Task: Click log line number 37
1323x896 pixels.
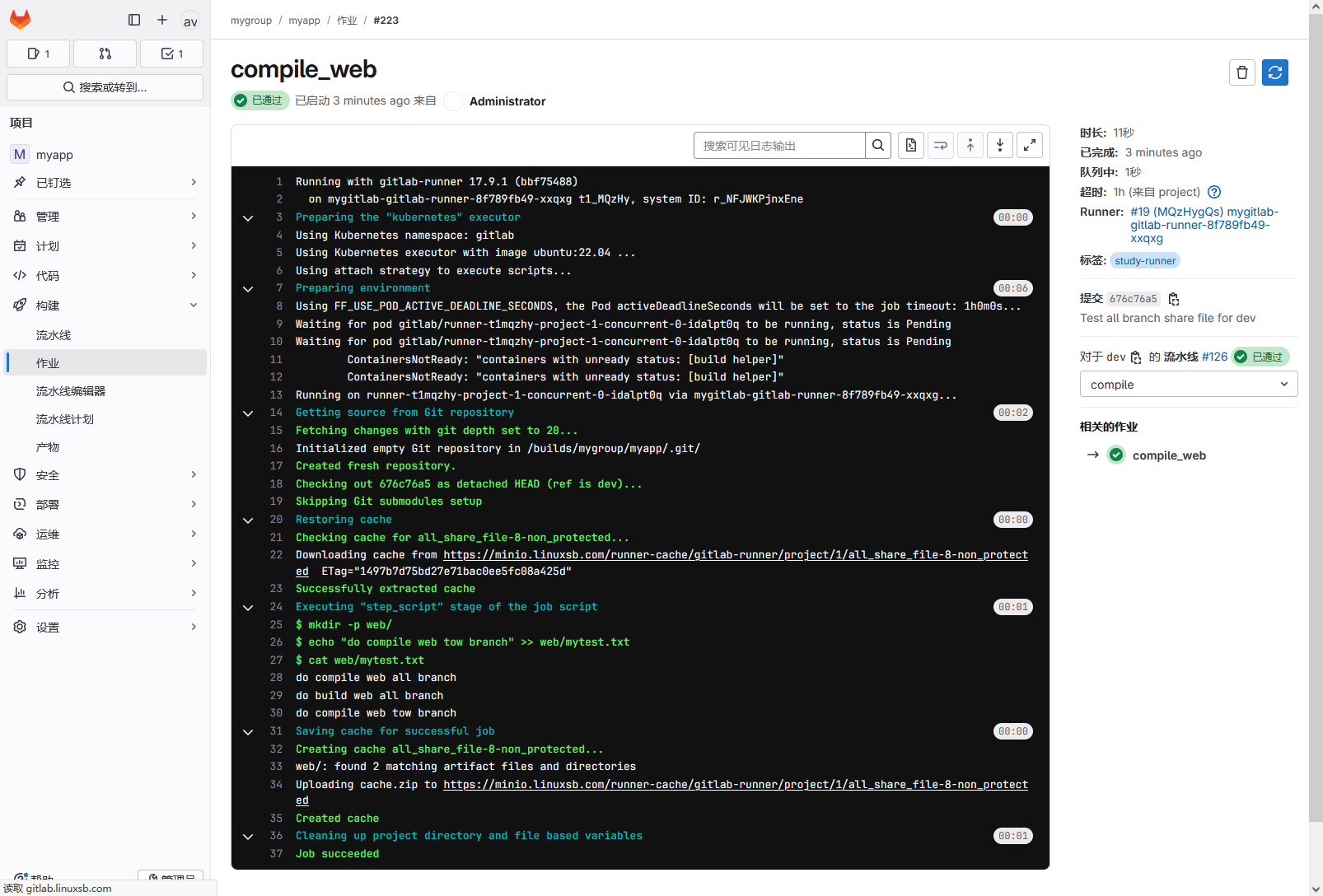Action: pyautogui.click(x=276, y=854)
